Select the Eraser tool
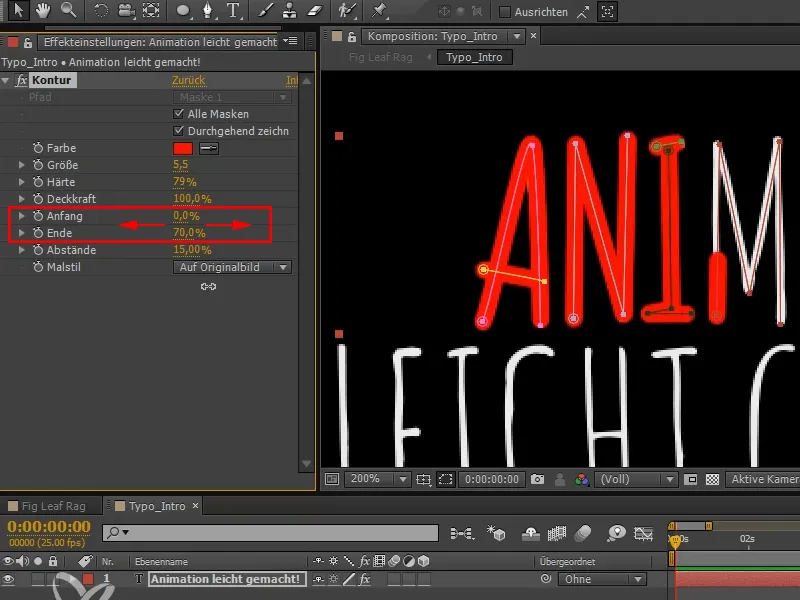Viewport: 800px width, 600px height. click(316, 10)
